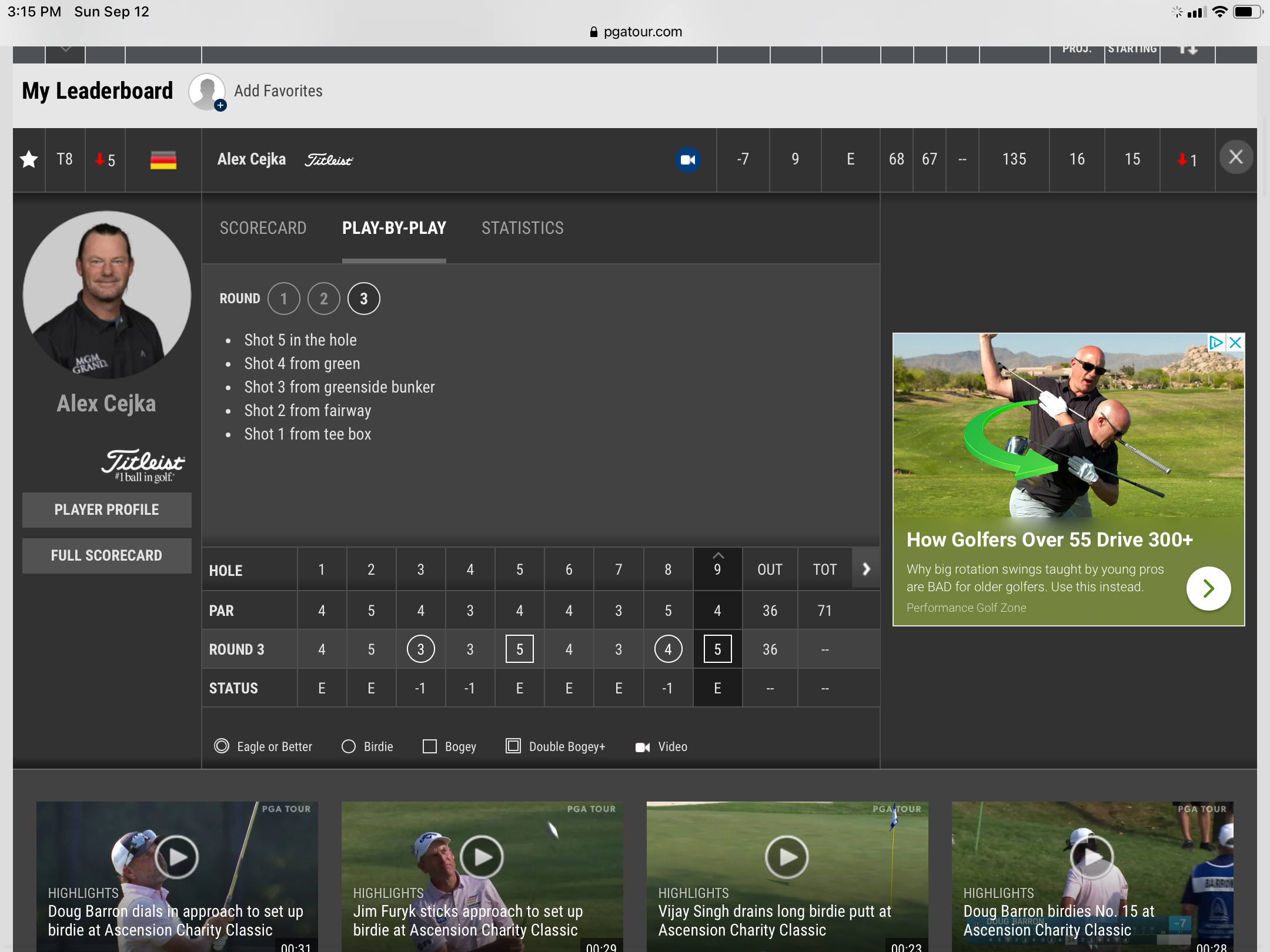This screenshot has height=952, width=1270.
Task: Click the Video legend camera icon
Action: [x=643, y=747]
